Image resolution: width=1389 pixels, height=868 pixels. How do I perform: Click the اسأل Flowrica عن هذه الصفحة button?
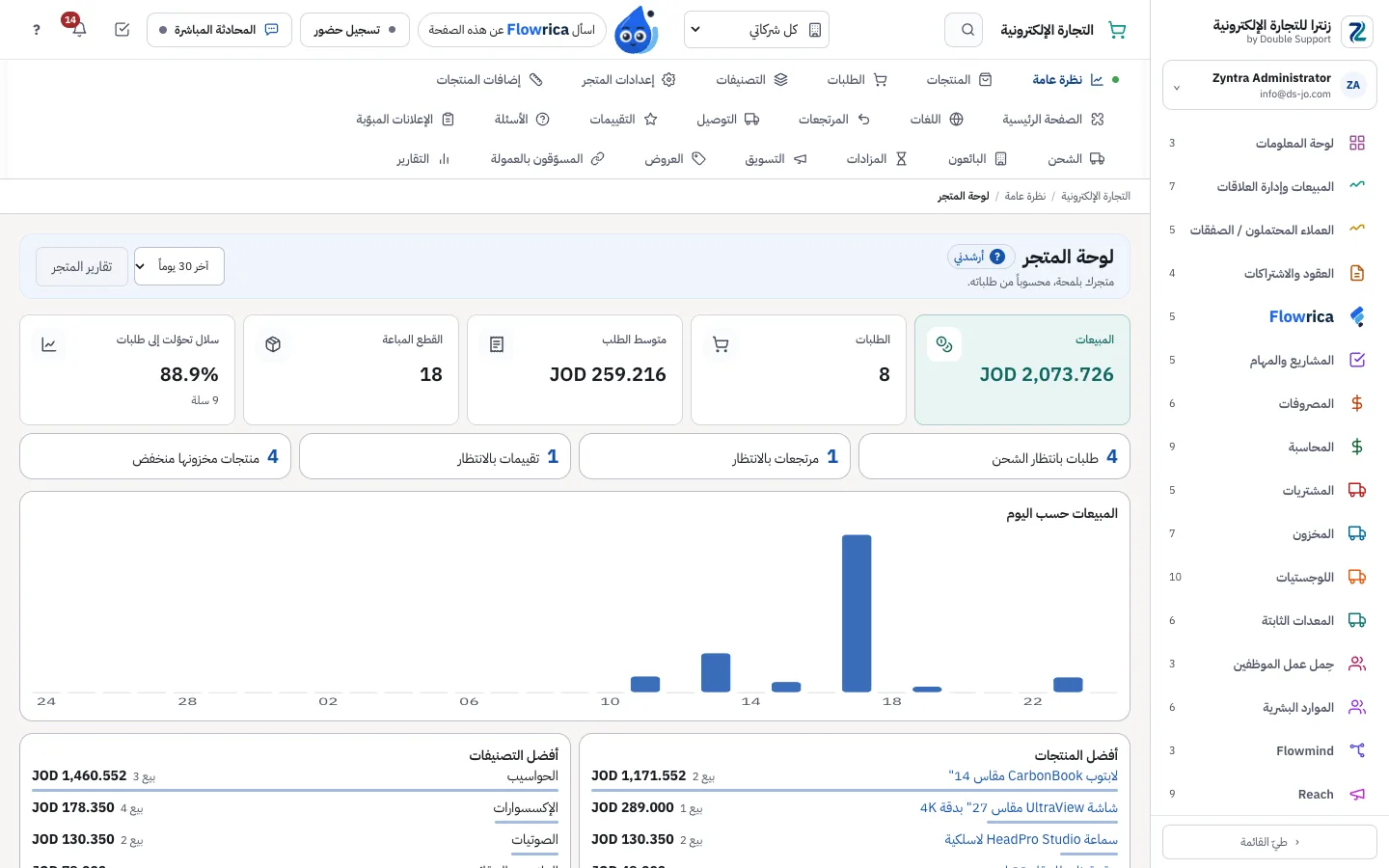[511, 30]
